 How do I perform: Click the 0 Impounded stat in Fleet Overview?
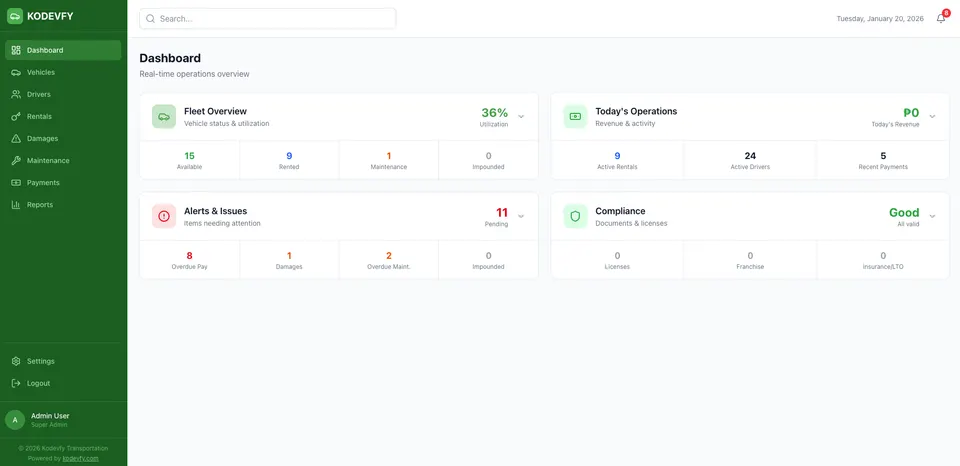click(489, 160)
